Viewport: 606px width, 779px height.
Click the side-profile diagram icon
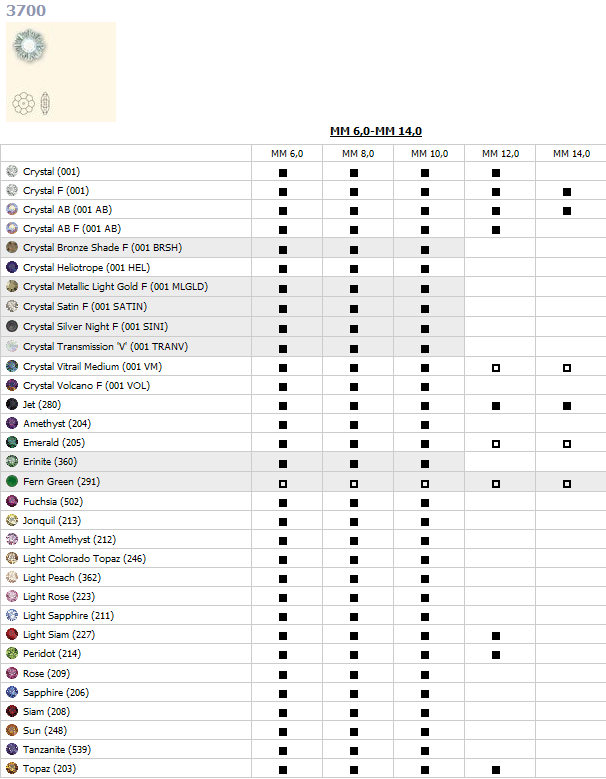coord(45,103)
